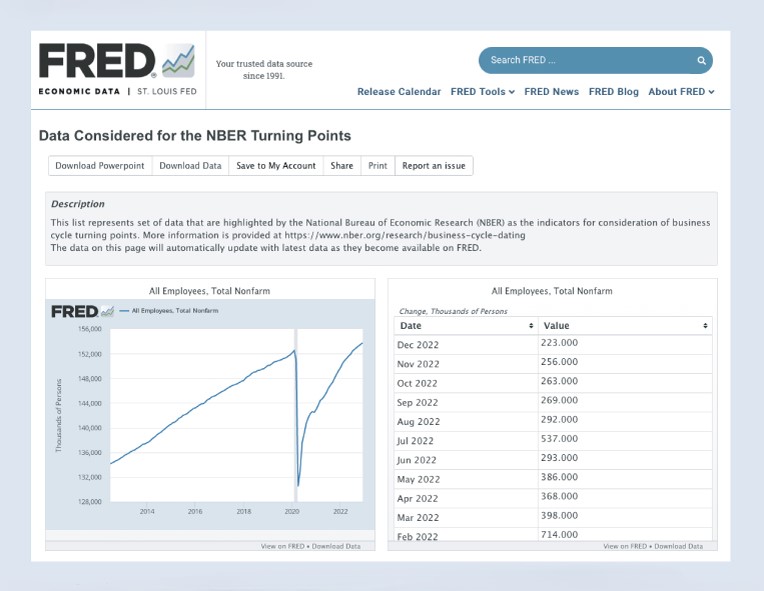Click the value 256.000
Image resolution: width=764 pixels, height=591 pixels.
(x=559, y=362)
